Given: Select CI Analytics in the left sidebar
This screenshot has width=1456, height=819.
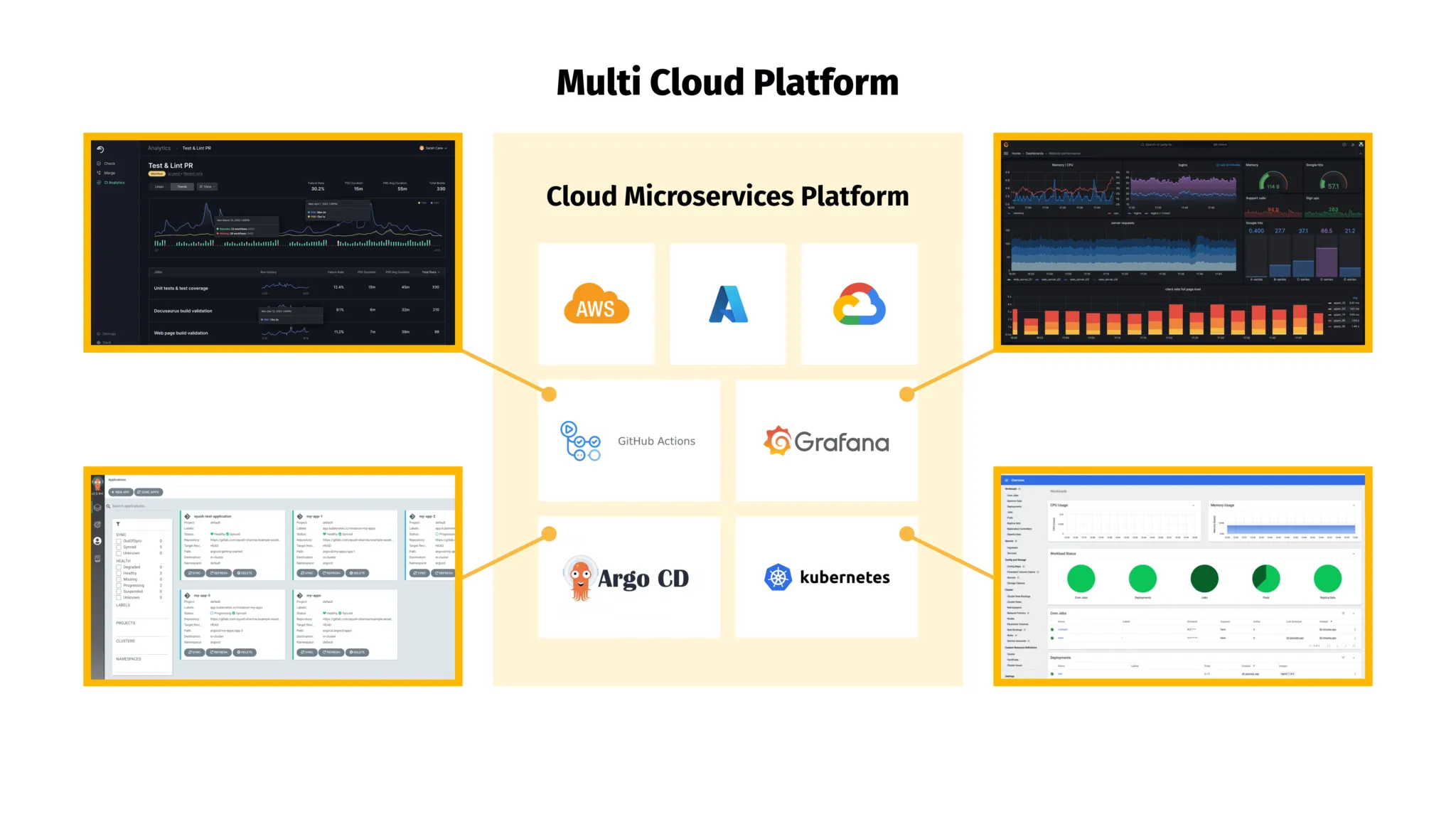Looking at the screenshot, I should click(114, 183).
